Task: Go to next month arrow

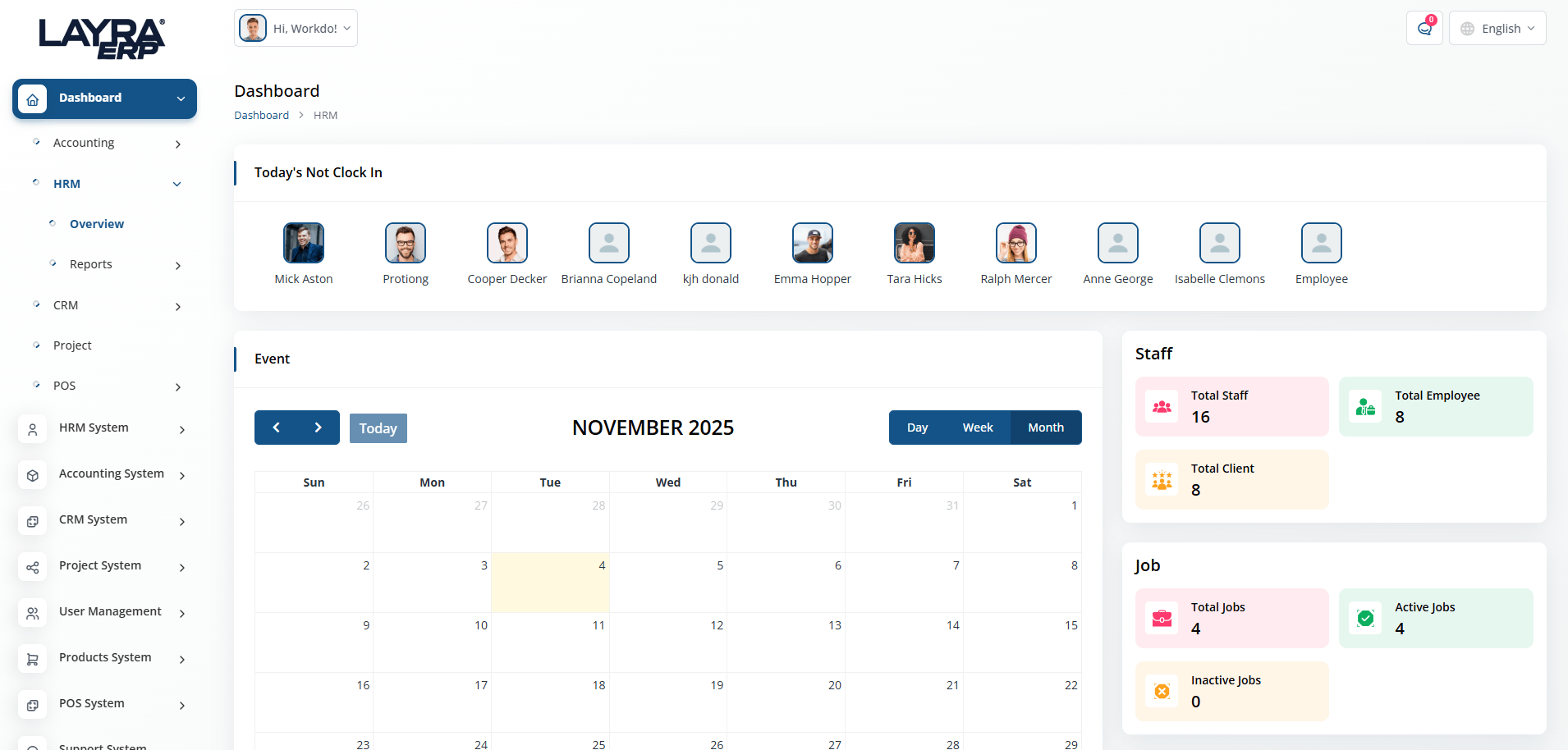Action: 319,428
